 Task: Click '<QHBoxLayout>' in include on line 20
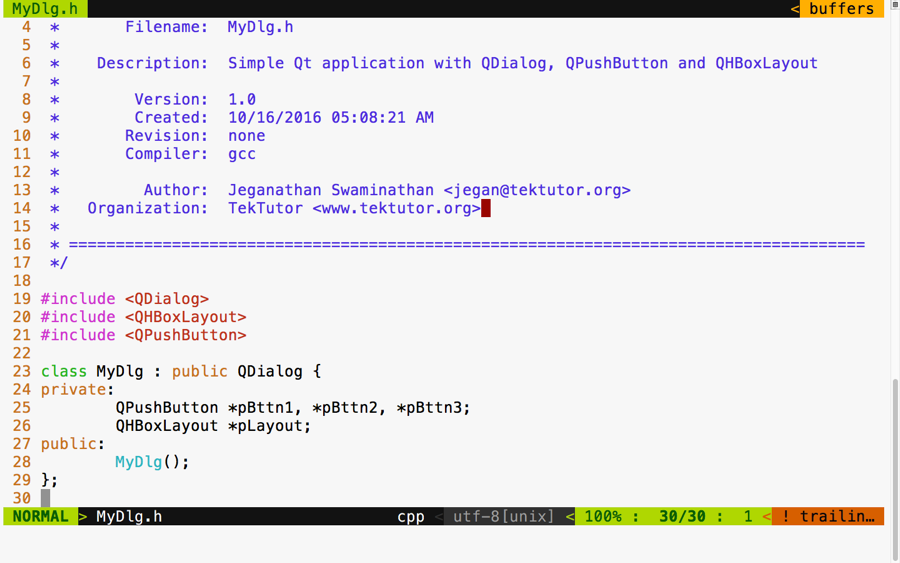185,317
